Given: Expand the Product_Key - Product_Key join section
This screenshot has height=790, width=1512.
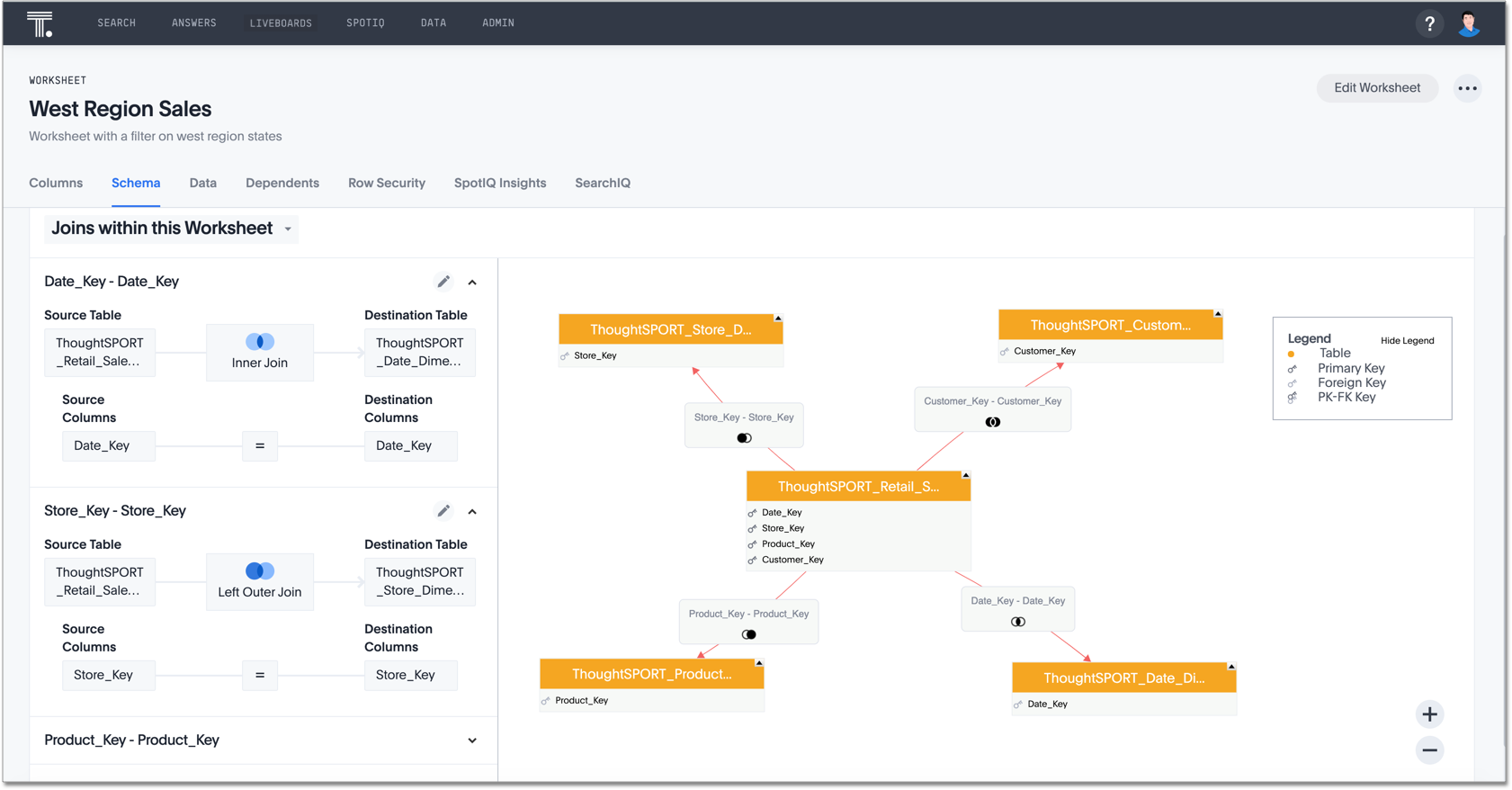Looking at the screenshot, I should (x=472, y=741).
